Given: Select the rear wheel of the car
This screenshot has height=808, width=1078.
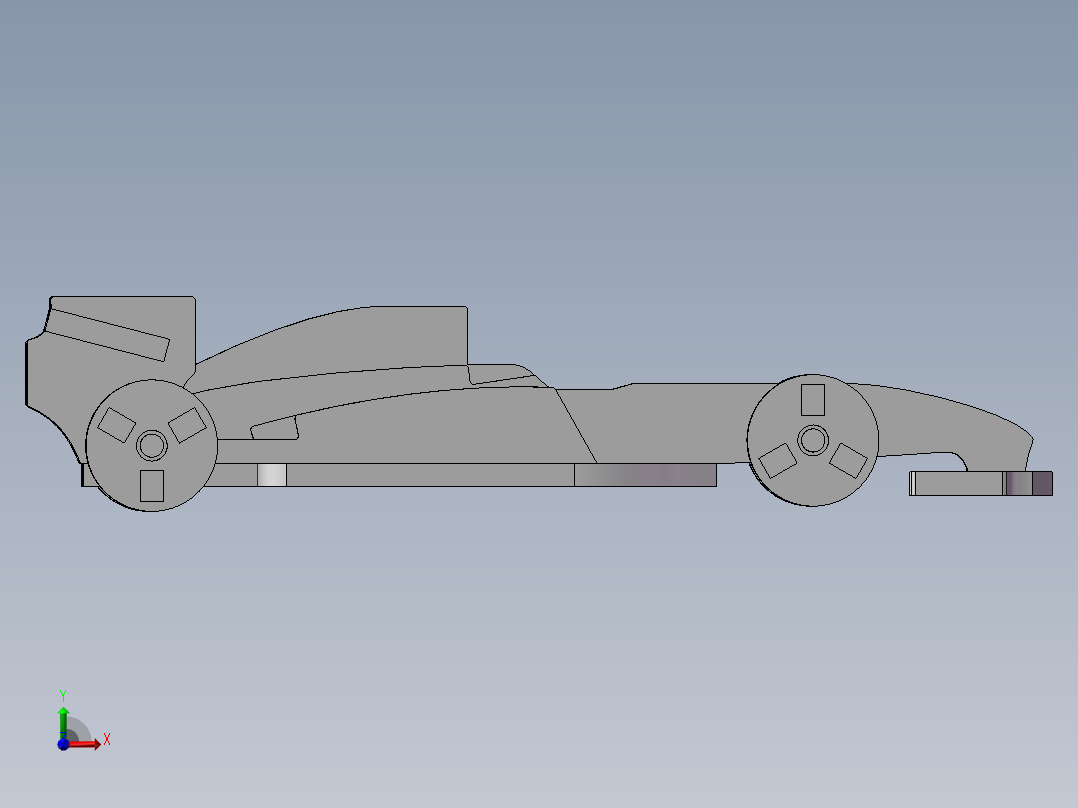Looking at the screenshot, I should coord(150,443).
